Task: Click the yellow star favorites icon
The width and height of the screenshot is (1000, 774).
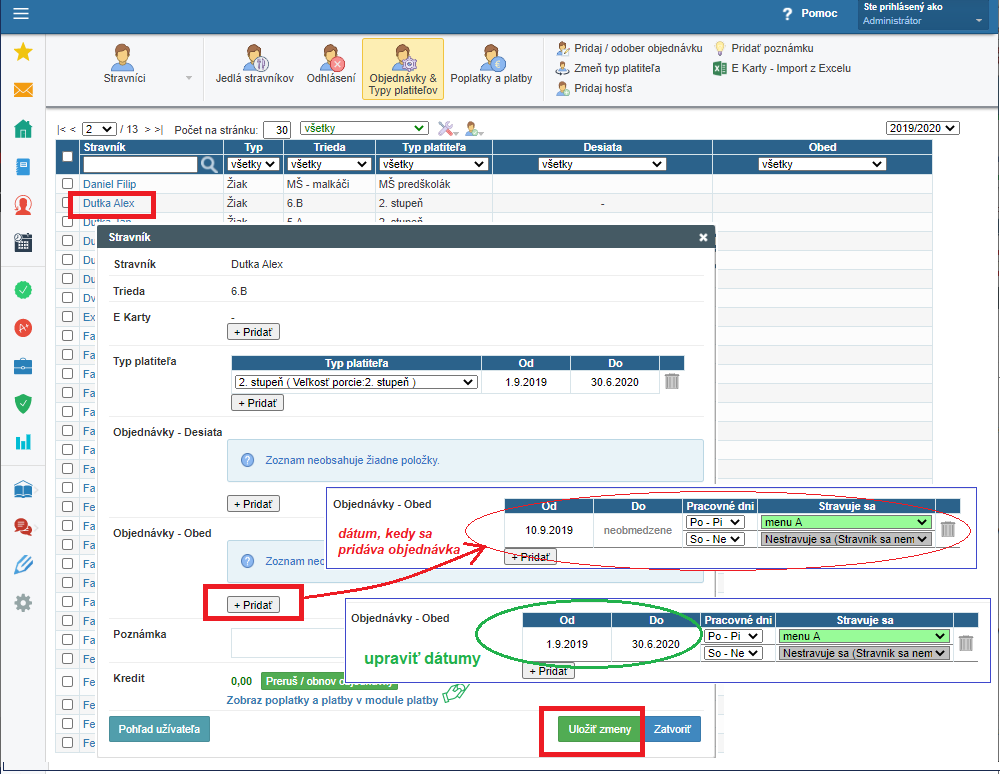Action: click(22, 53)
